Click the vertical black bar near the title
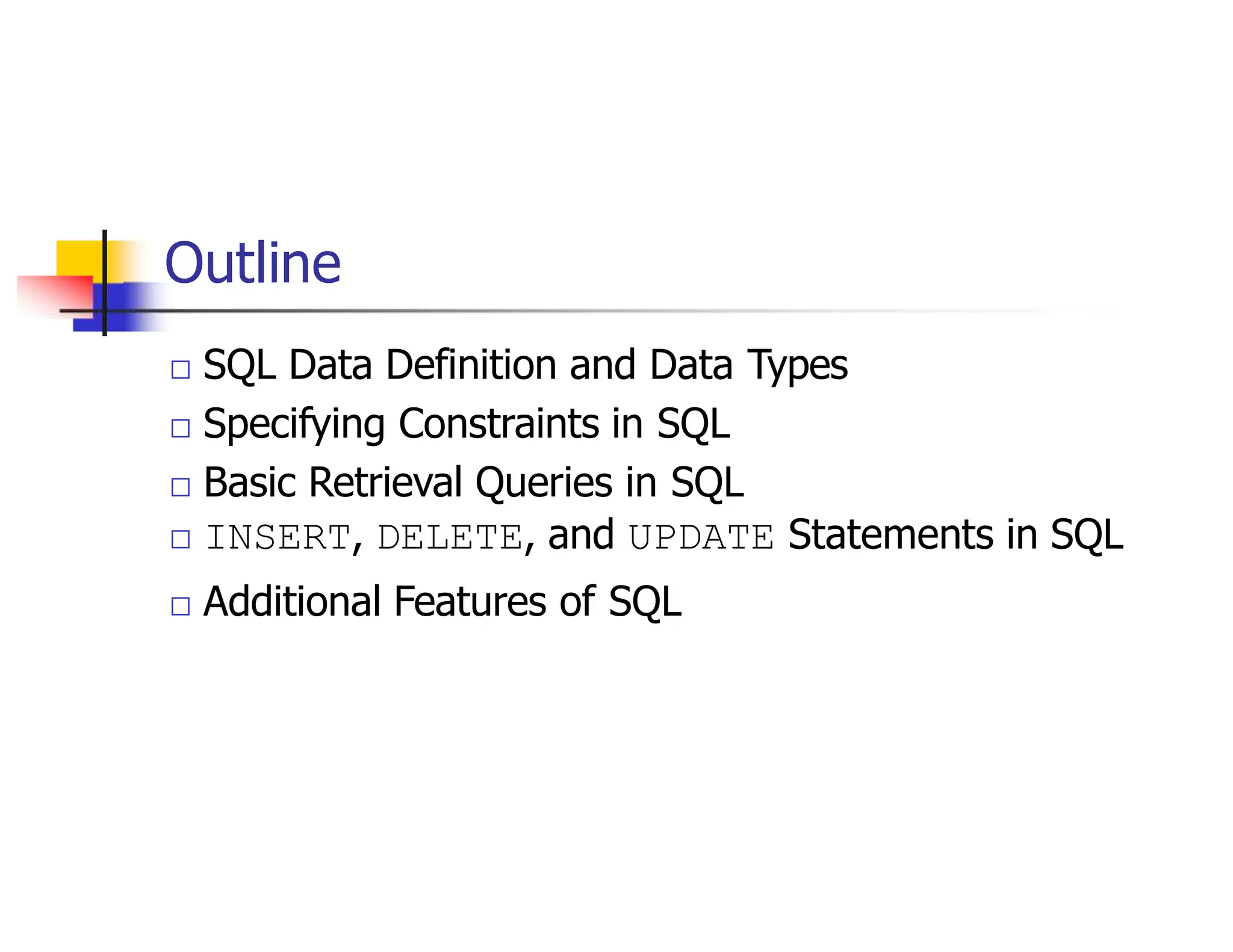The height and width of the screenshot is (952, 1233). [x=105, y=282]
